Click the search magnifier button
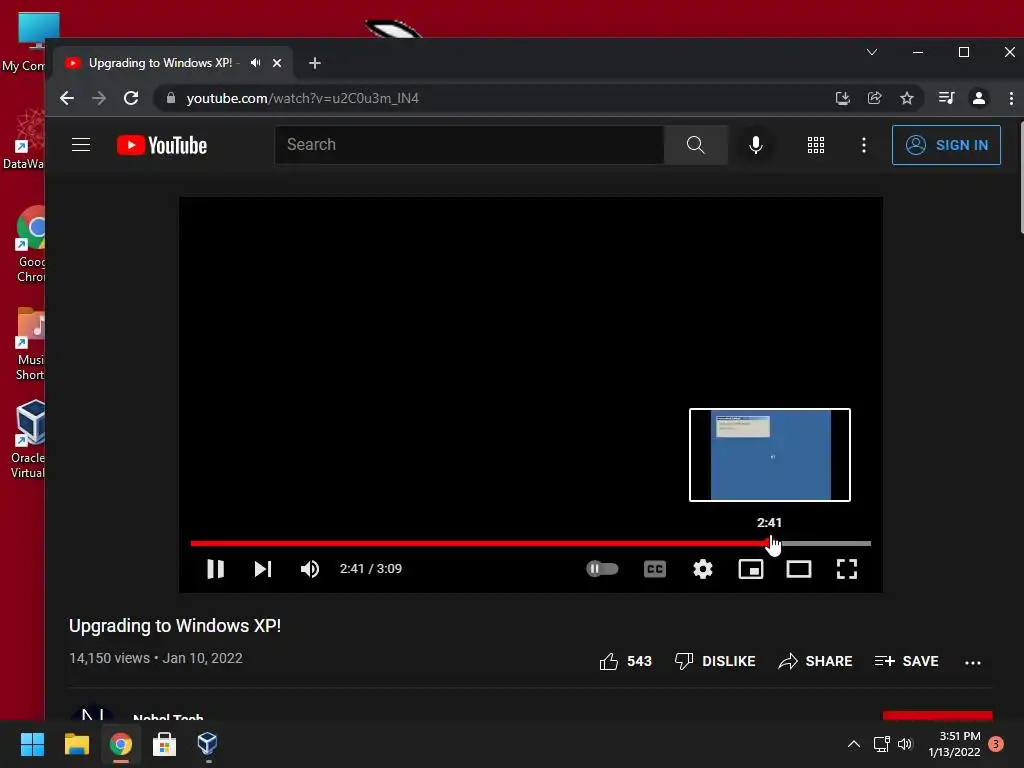Image resolution: width=1024 pixels, height=768 pixels. (x=696, y=144)
